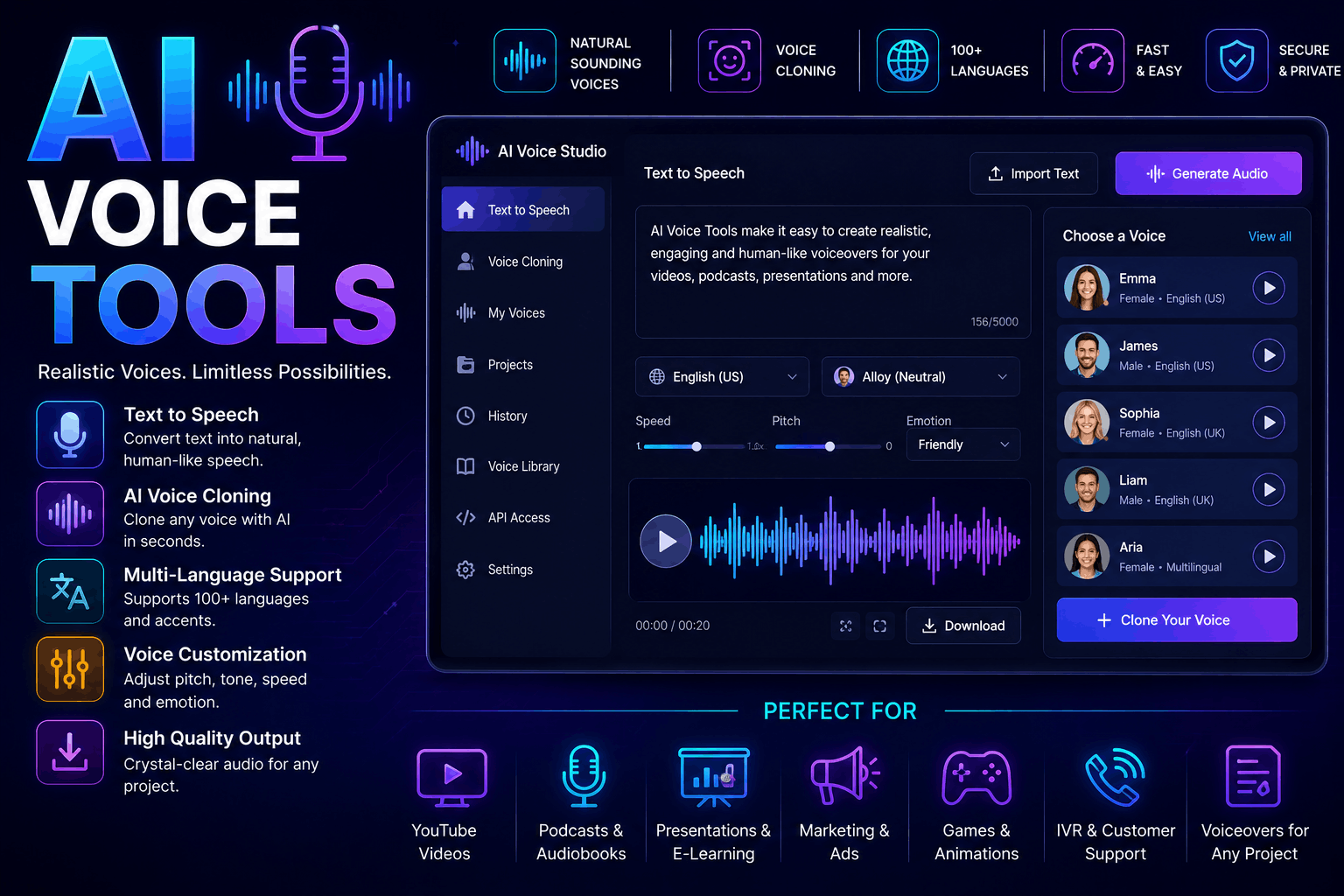This screenshot has height=896, width=1344.
Task: Click the 100+ Languages globe icon
Action: [x=907, y=60]
